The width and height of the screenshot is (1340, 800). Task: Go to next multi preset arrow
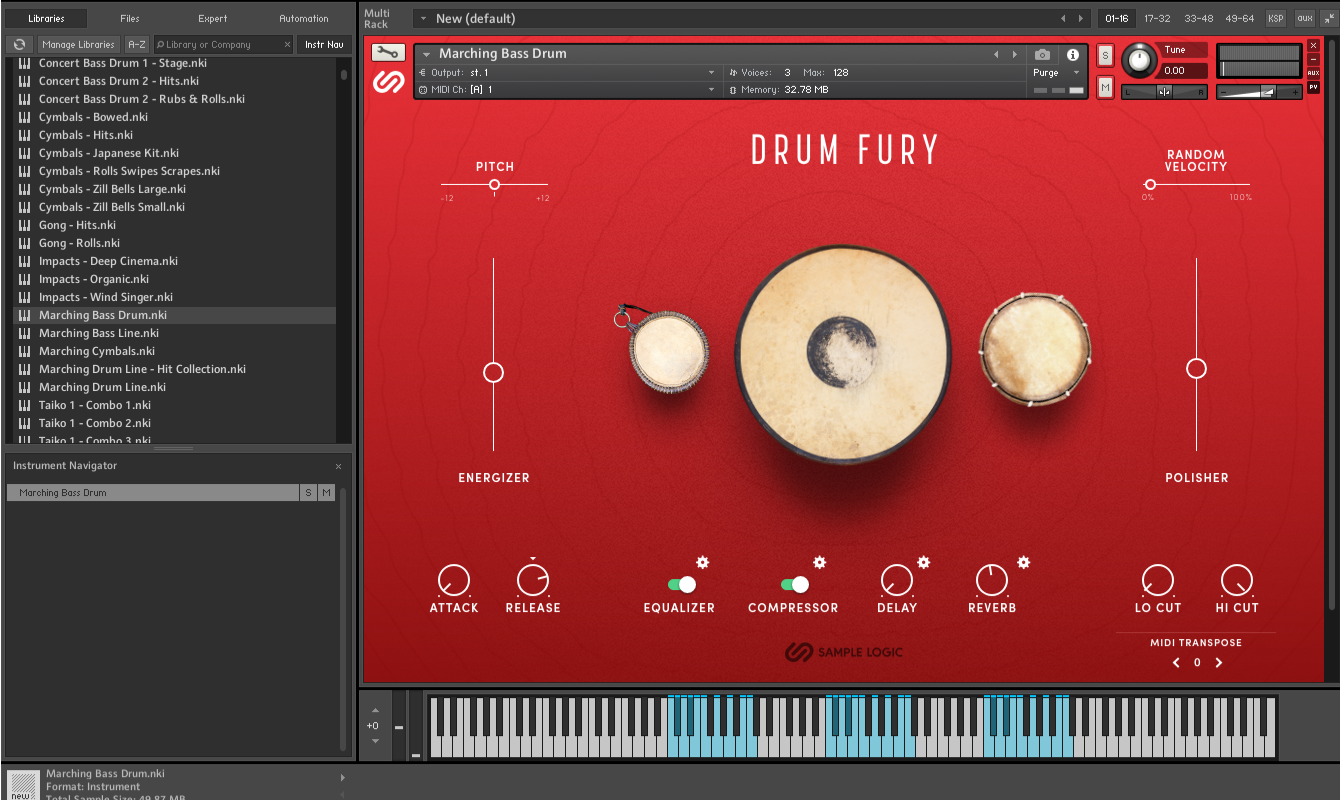click(x=1081, y=19)
